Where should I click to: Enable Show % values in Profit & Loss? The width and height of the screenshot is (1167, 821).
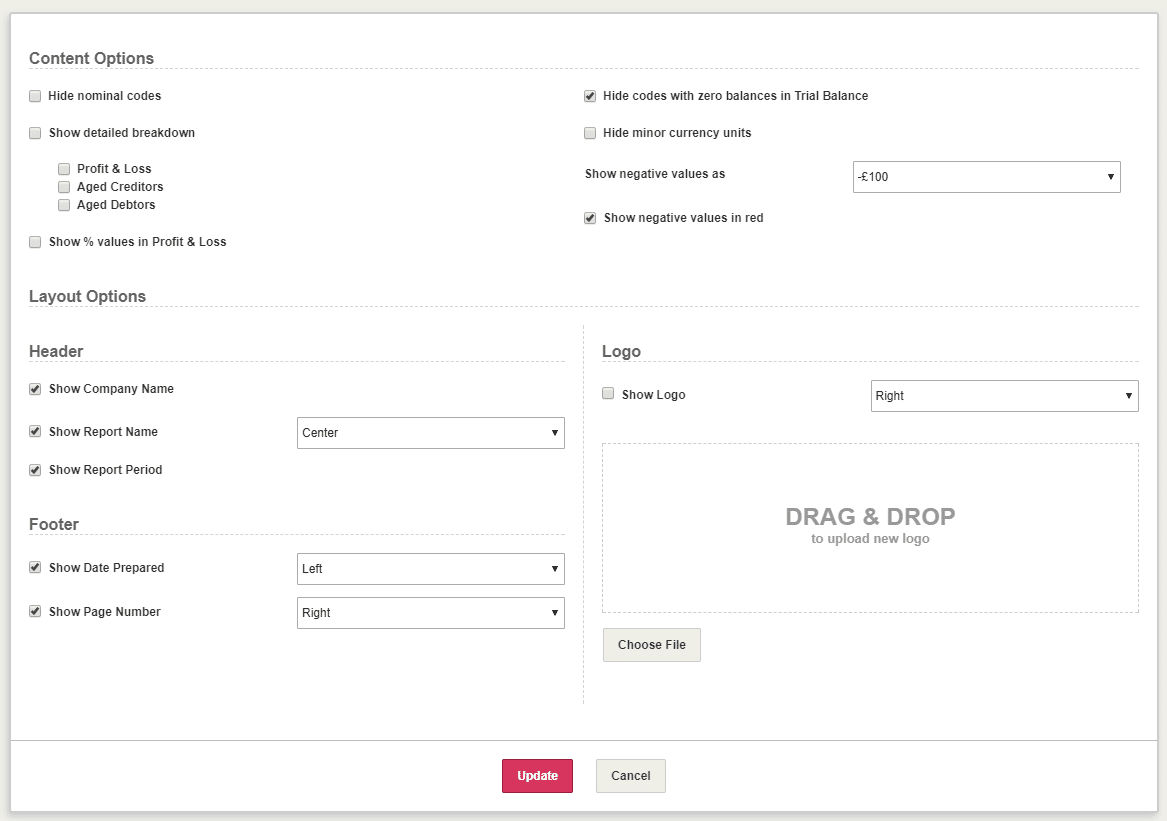[x=35, y=242]
